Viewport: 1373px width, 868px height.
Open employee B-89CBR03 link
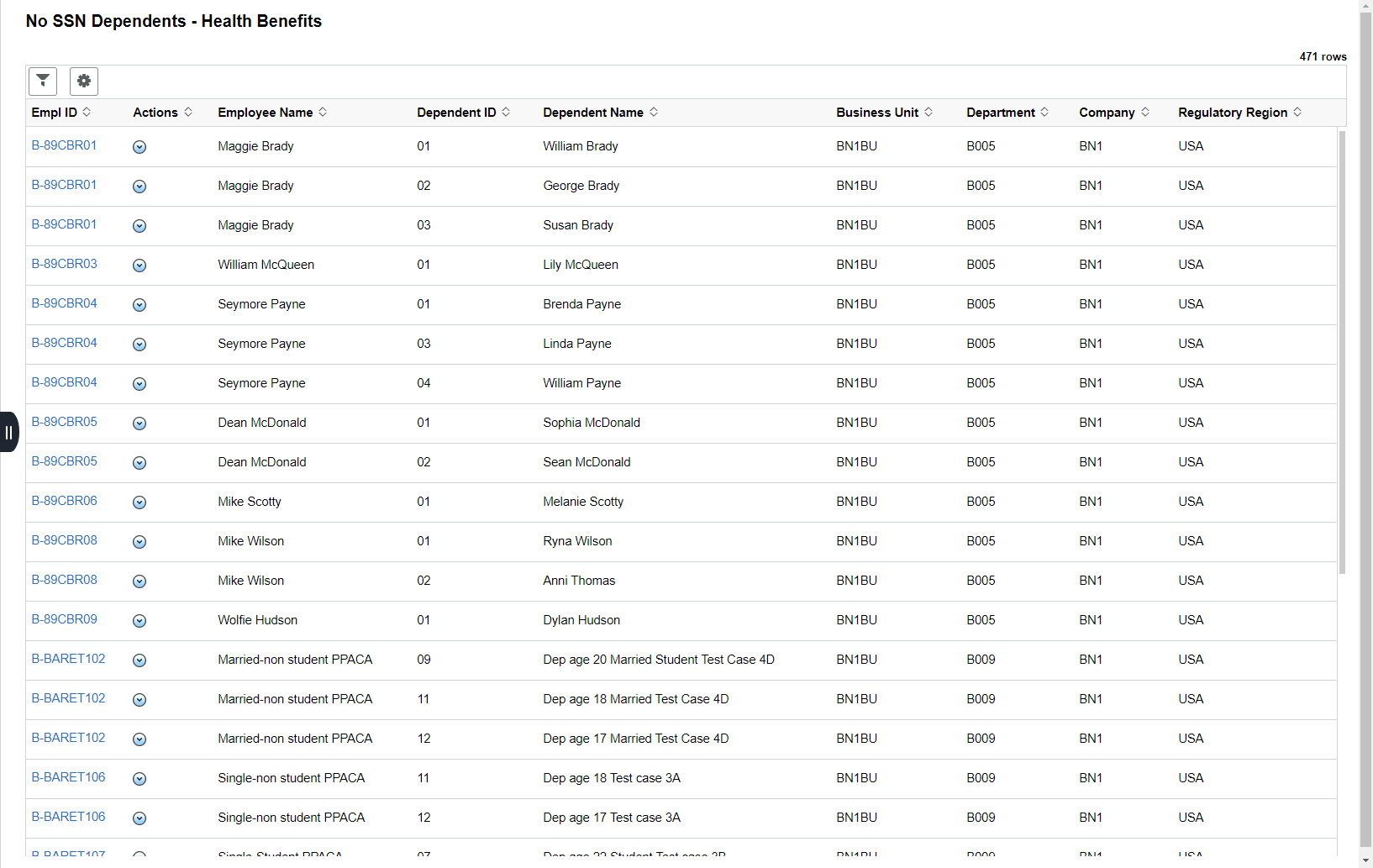tap(65, 264)
